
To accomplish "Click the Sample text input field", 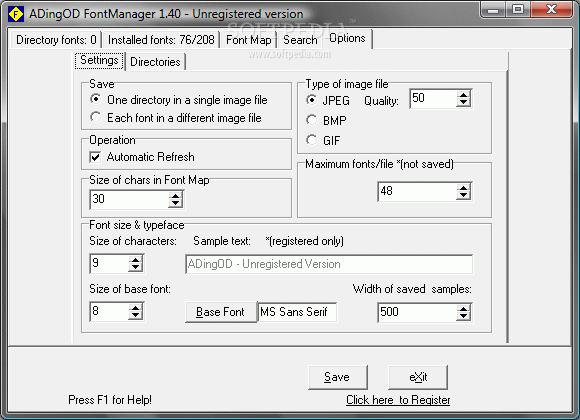I will (329, 264).
